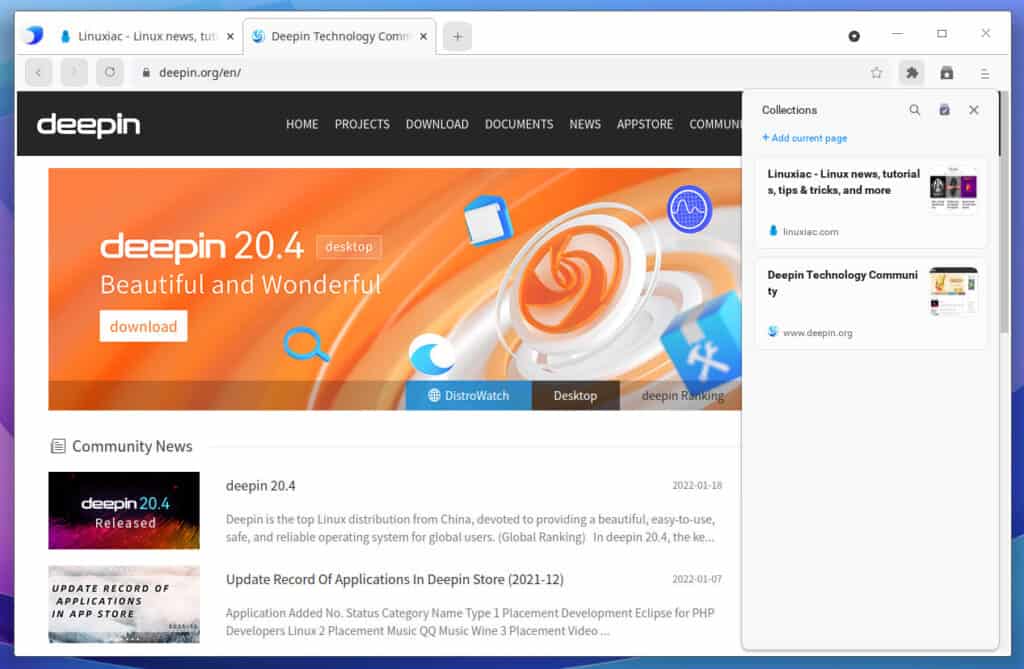Click the 2022-01-18 article date
Viewport: 1024px width, 669px height.
[697, 485]
